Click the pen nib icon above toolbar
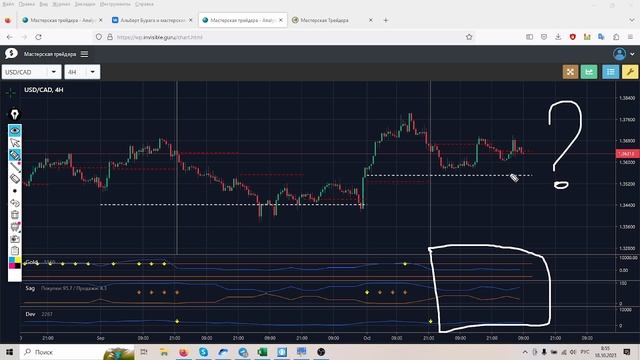The width and height of the screenshot is (640, 360). [x=15, y=114]
